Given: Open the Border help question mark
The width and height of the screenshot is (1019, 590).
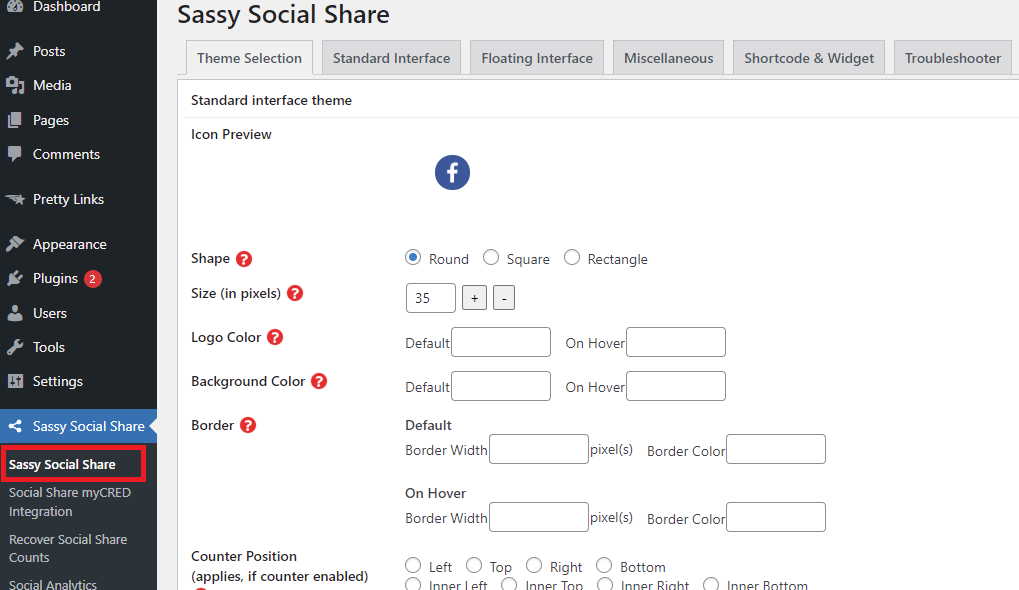Looking at the screenshot, I should point(248,425).
